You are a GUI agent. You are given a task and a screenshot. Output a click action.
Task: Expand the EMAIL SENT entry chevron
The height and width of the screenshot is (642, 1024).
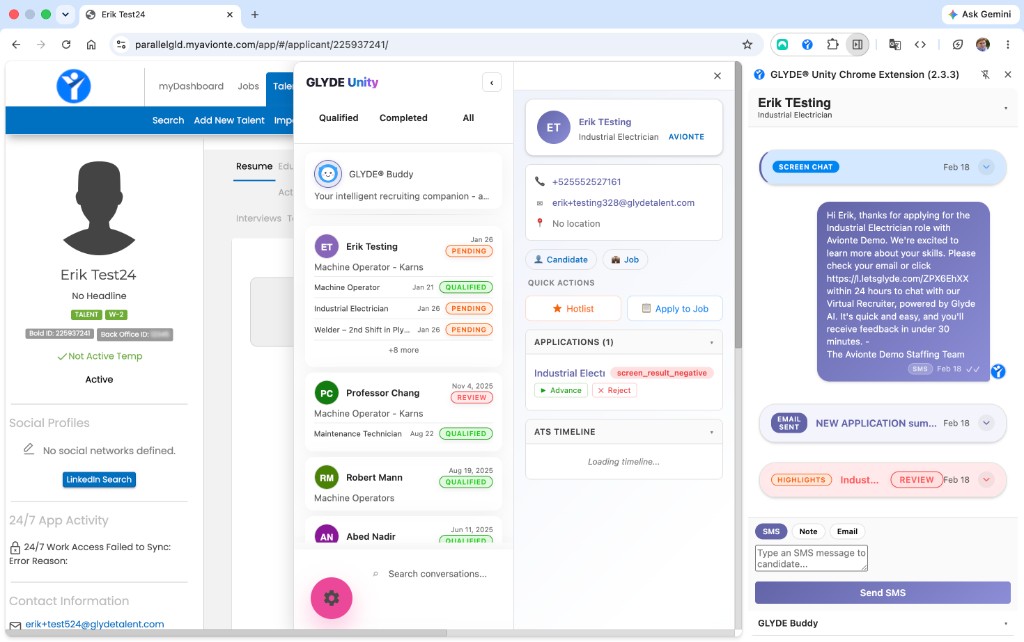[x=986, y=423]
